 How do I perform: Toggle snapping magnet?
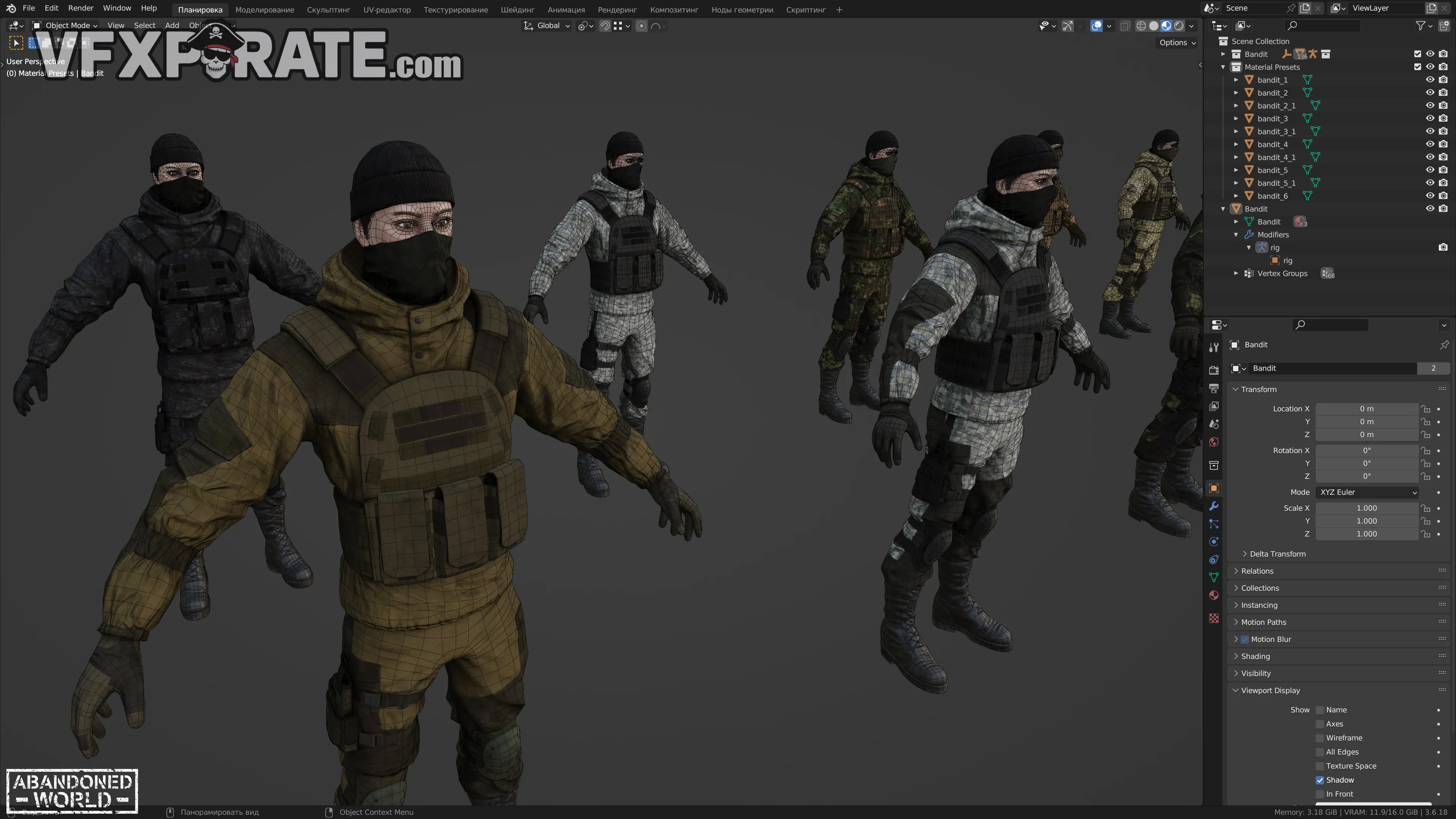pyautogui.click(x=605, y=26)
